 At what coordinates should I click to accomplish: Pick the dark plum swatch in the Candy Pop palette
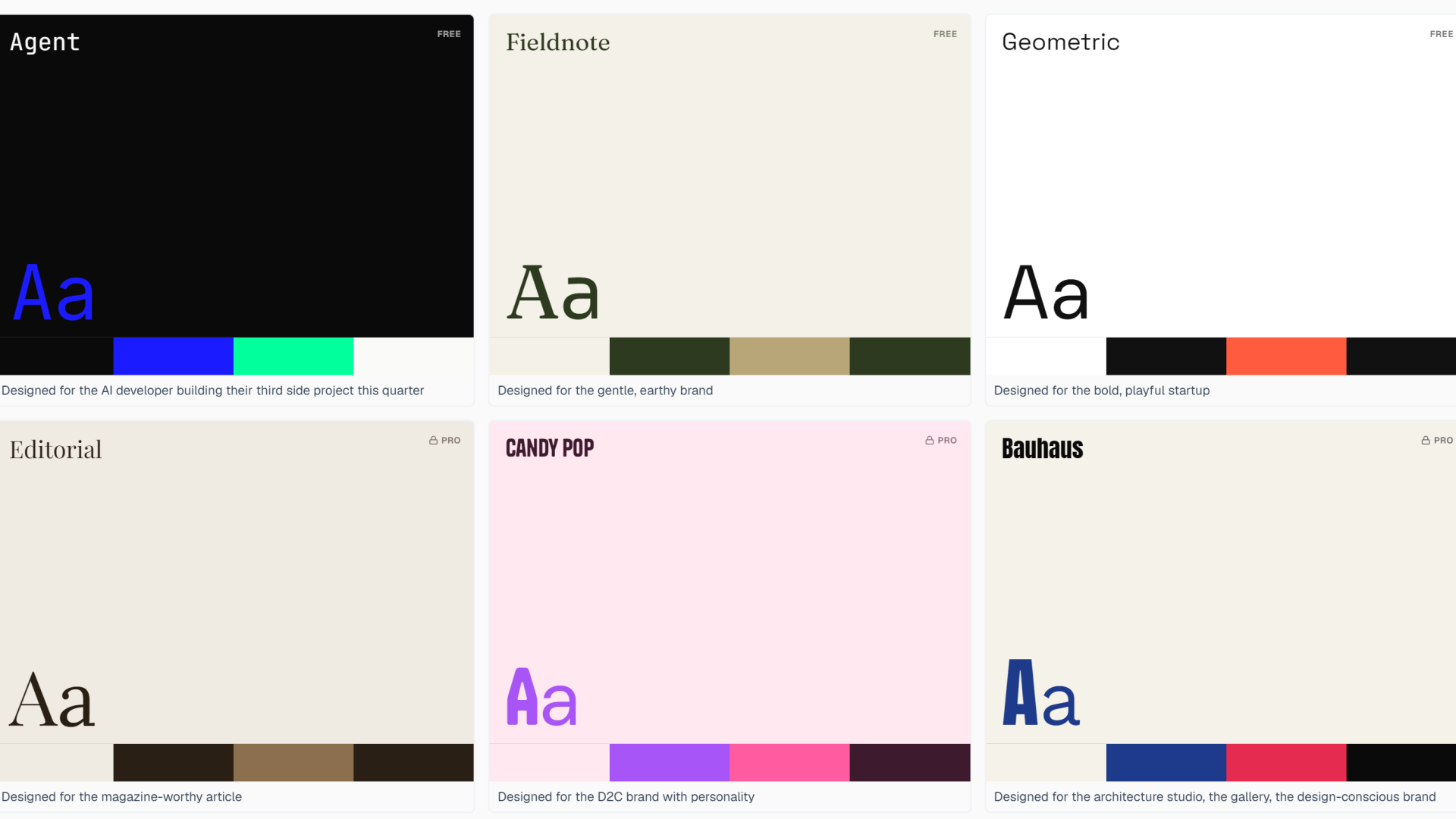tap(910, 763)
